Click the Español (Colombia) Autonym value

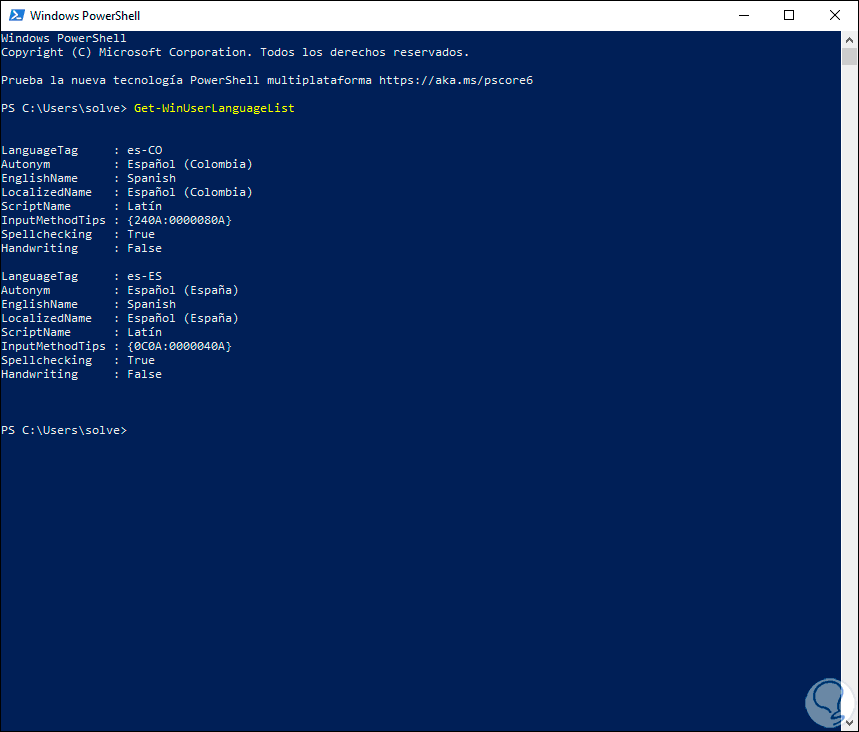[189, 164]
